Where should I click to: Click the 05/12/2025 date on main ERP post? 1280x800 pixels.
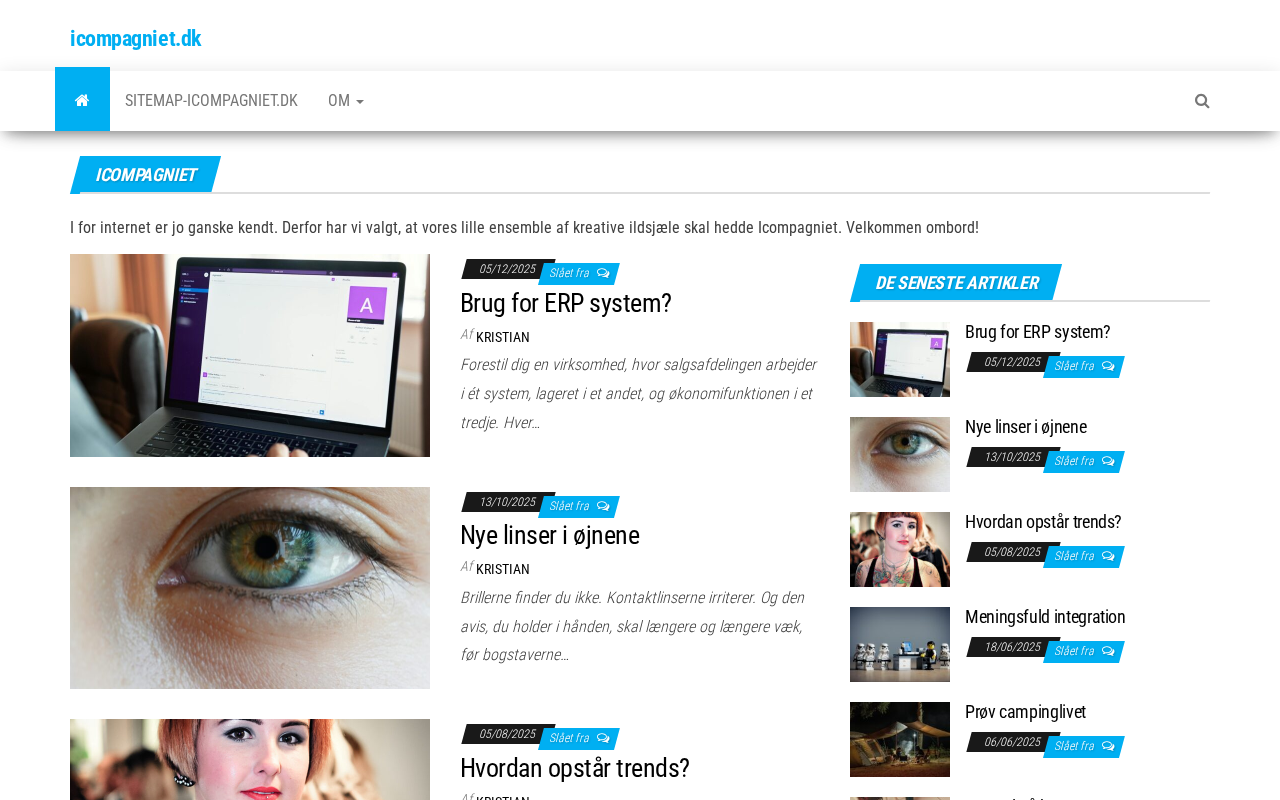[507, 269]
